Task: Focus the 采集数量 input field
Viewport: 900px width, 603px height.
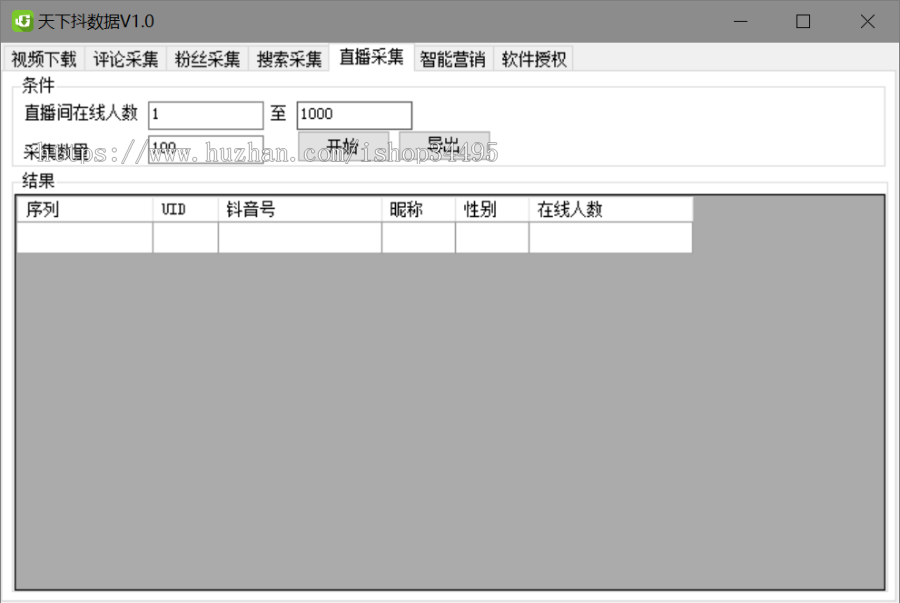Action: (205, 149)
